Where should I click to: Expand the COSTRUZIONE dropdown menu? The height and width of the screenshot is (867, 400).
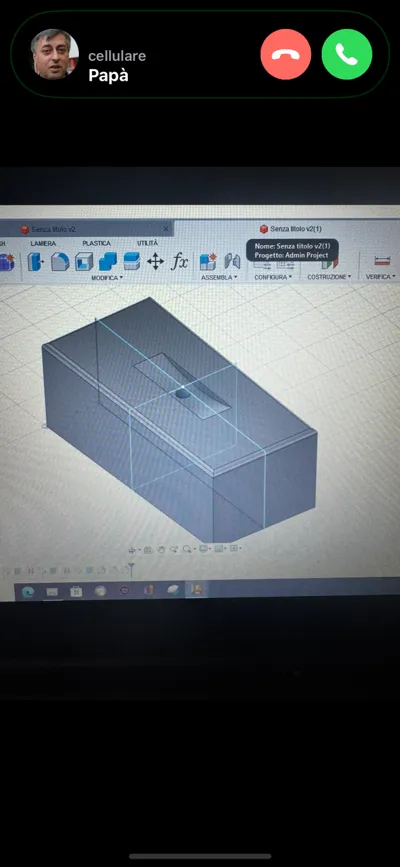click(329, 276)
